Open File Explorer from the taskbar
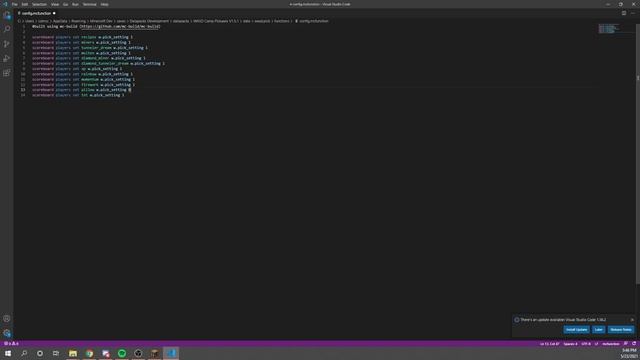 [73, 353]
